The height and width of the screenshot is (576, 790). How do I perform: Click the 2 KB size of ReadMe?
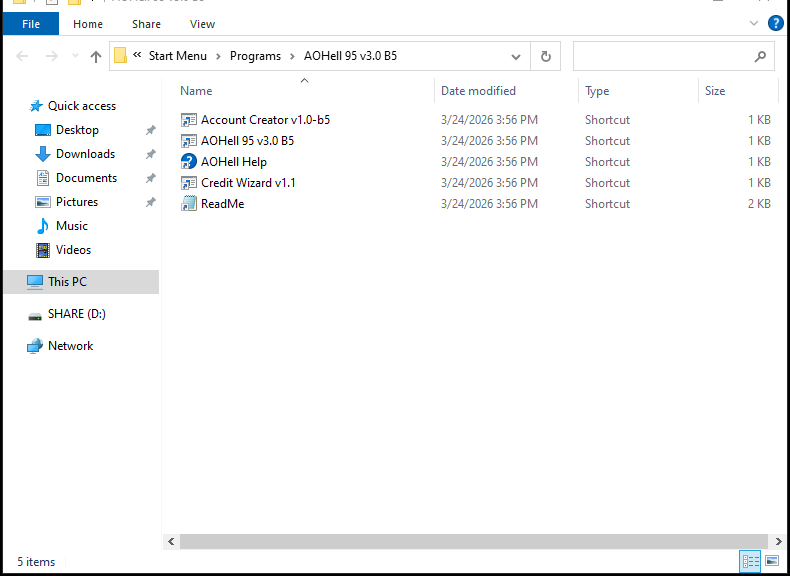(759, 204)
